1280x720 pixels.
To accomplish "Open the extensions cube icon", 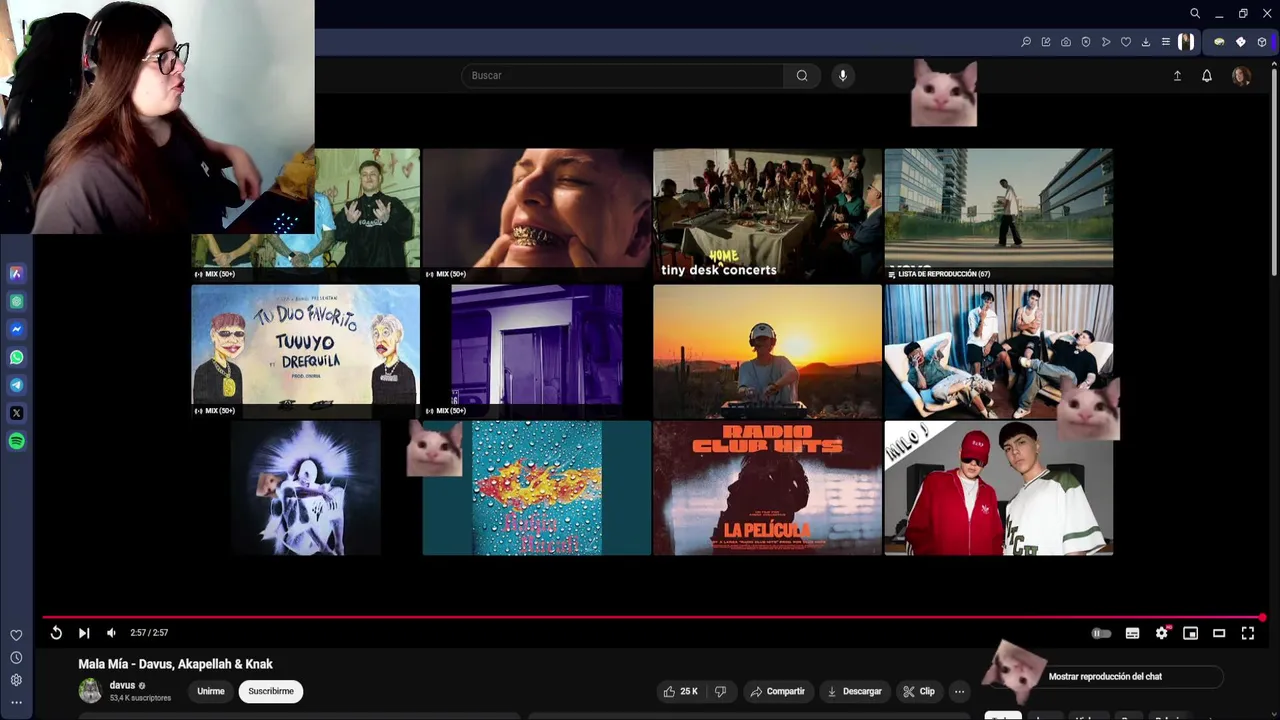I will coord(1262,42).
